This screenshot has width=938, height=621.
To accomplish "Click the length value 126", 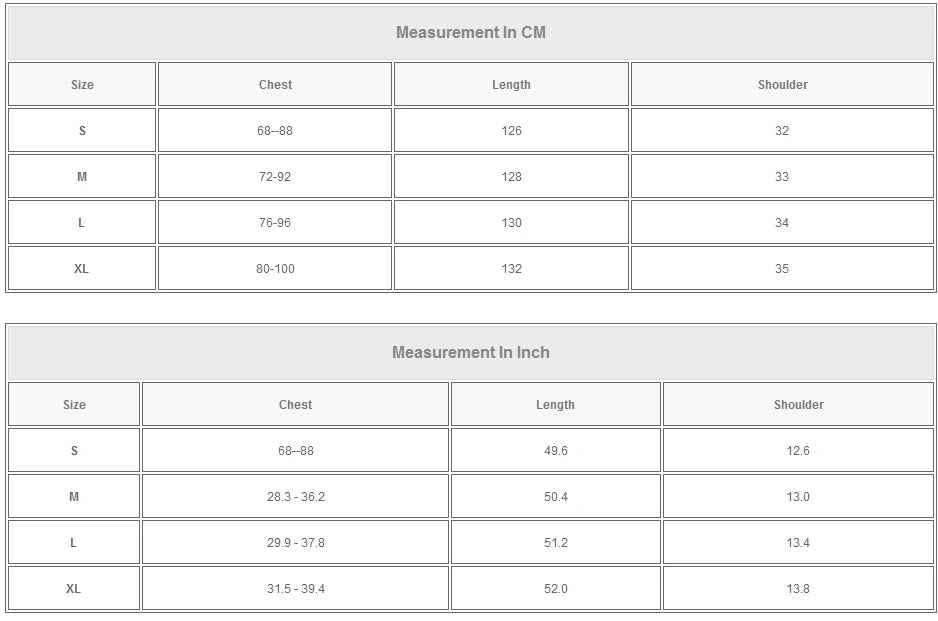I will (511, 131).
